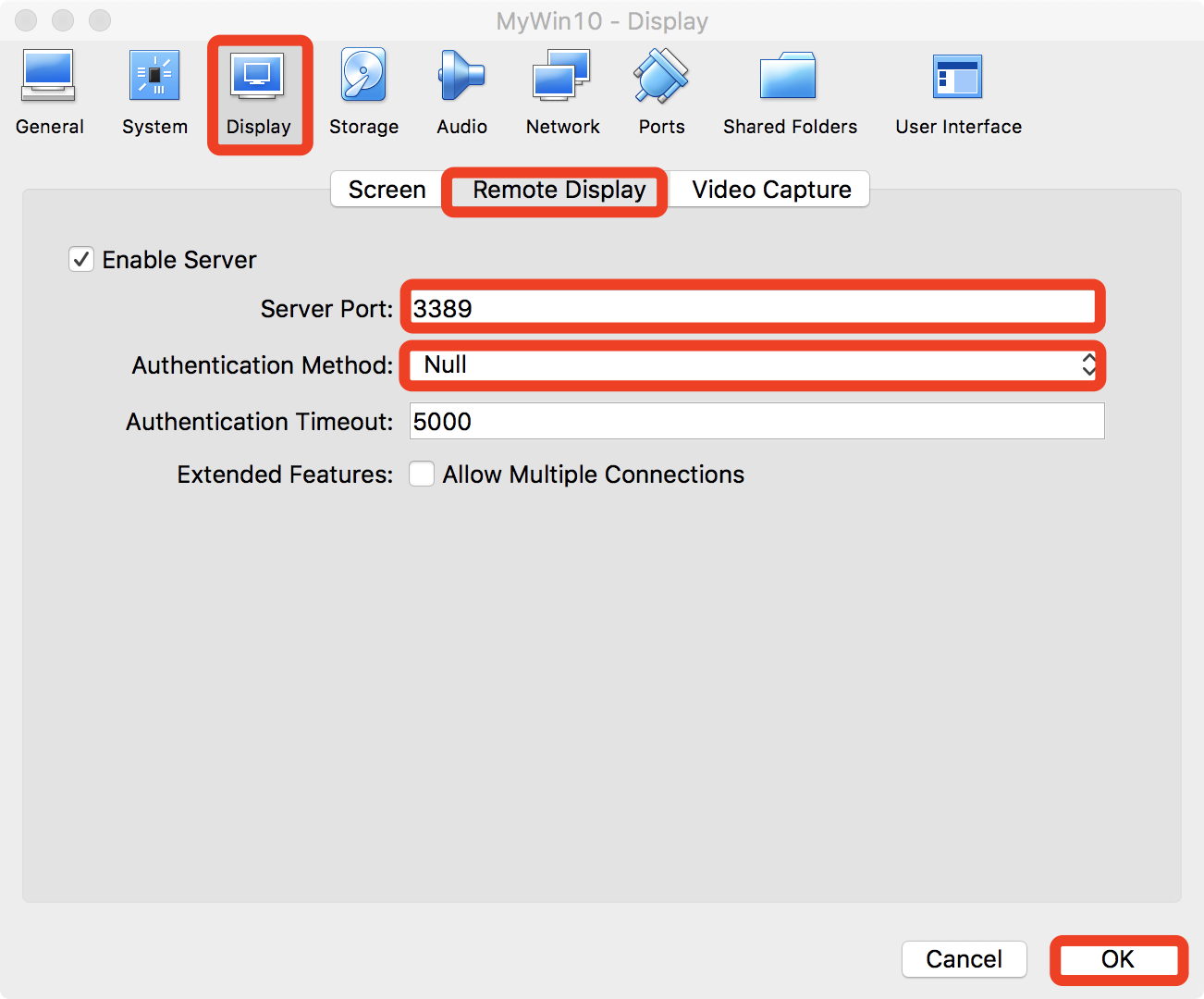Switch to the Video Capture tab
The height and width of the screenshot is (999, 1204).
771,190
